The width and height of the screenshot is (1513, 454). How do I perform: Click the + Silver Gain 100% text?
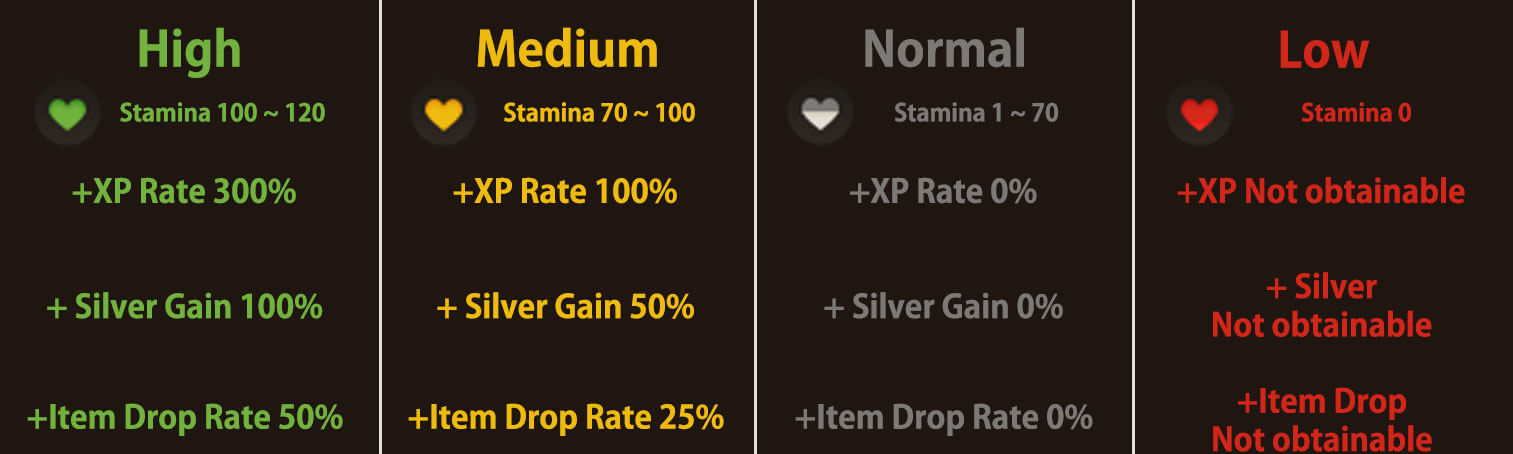[185, 306]
